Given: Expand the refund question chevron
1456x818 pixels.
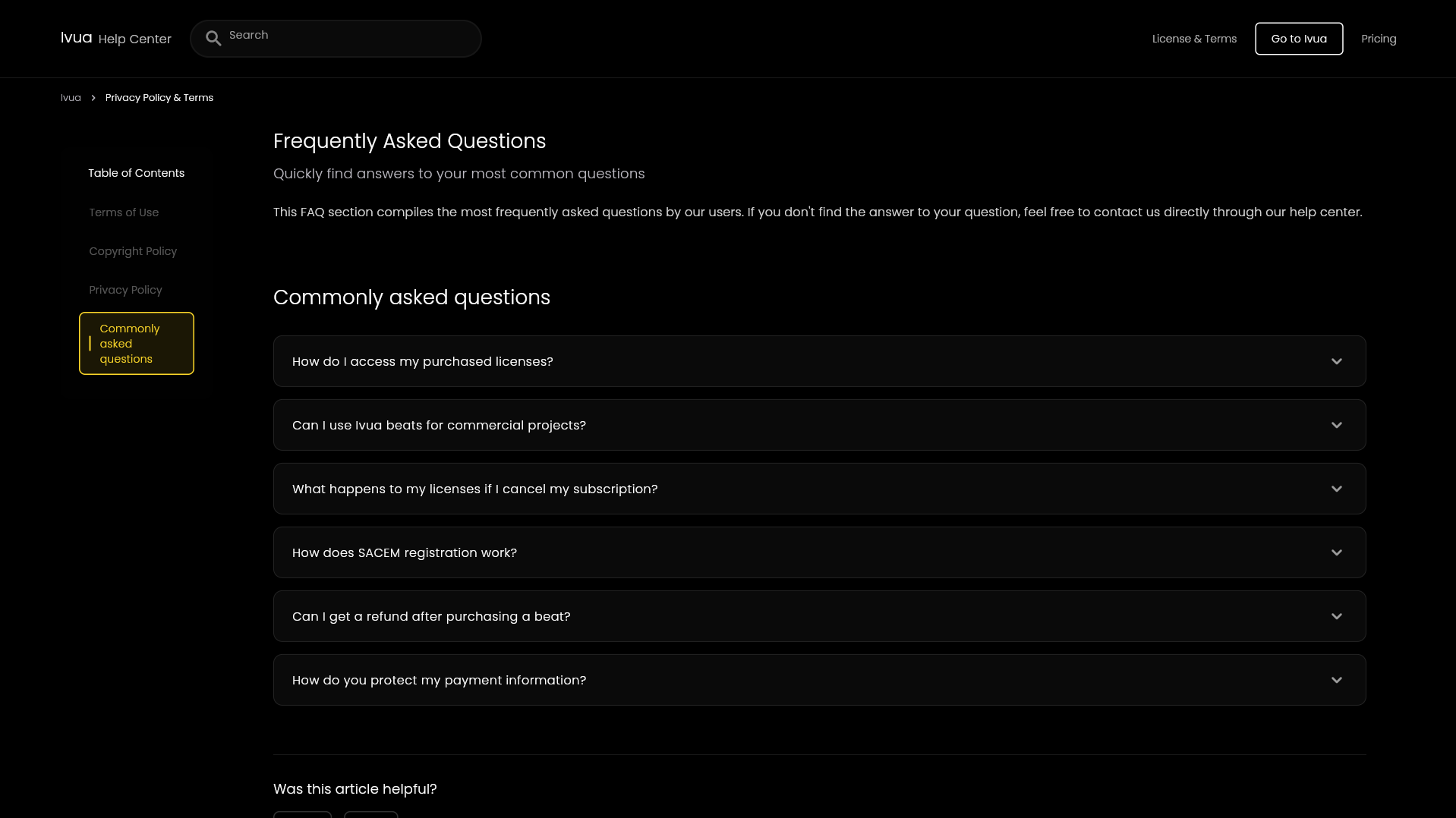Looking at the screenshot, I should 1336,616.
